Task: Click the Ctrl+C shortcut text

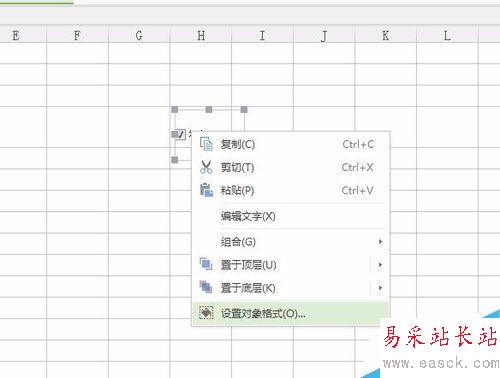Action: [x=358, y=144]
